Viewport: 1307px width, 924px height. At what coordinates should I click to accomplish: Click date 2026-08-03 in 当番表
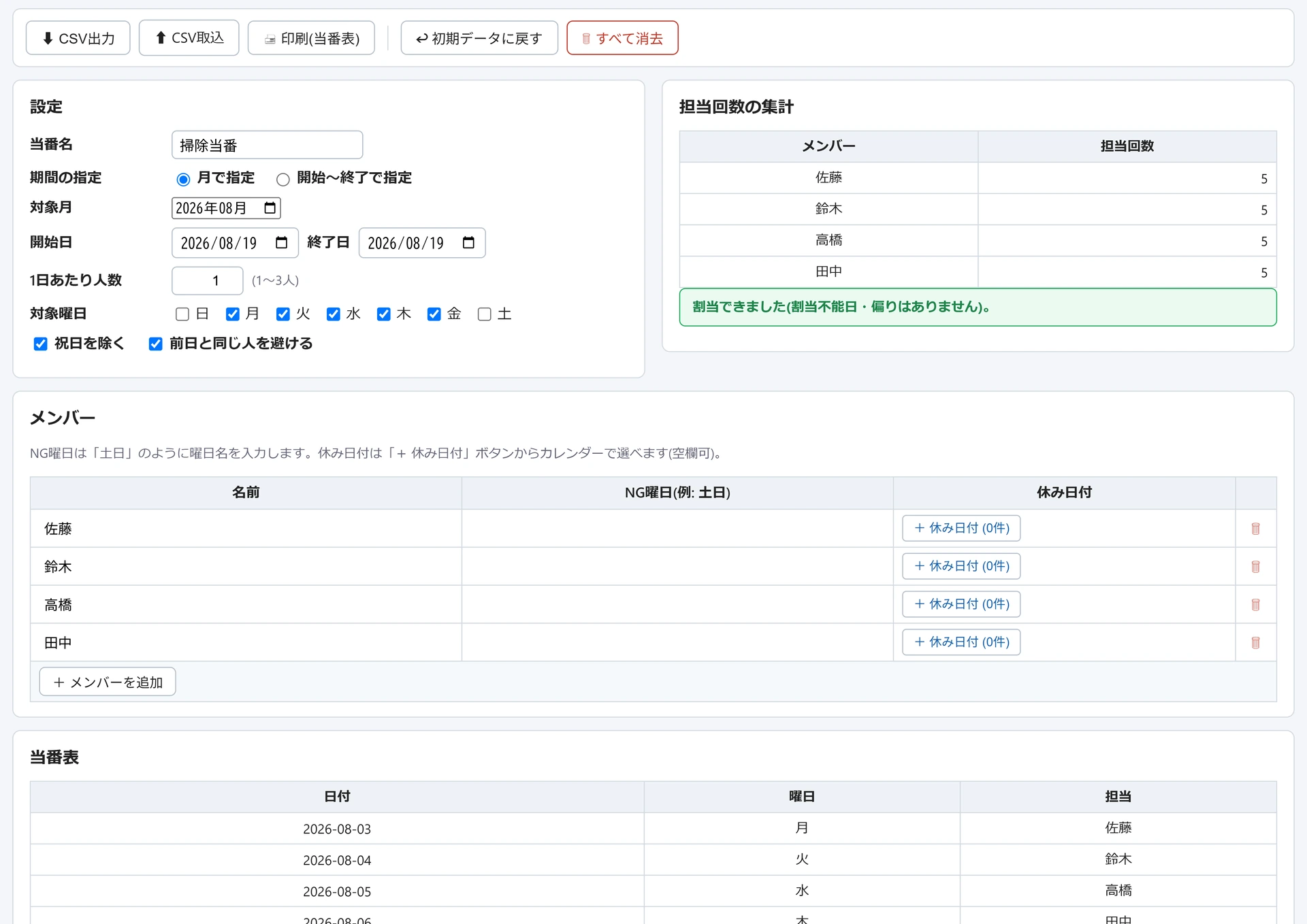(337, 829)
